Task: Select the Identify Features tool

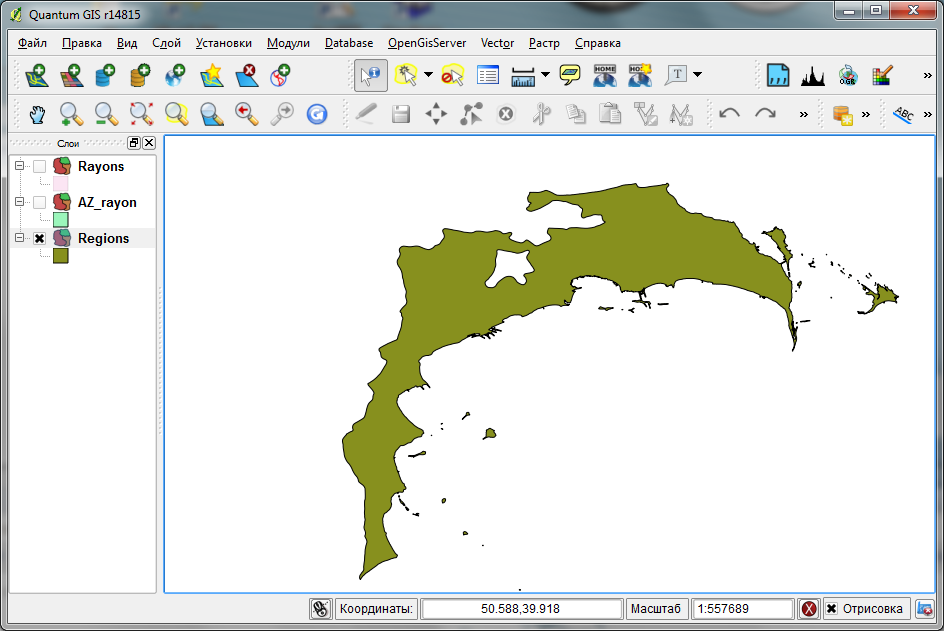Action: 371,75
